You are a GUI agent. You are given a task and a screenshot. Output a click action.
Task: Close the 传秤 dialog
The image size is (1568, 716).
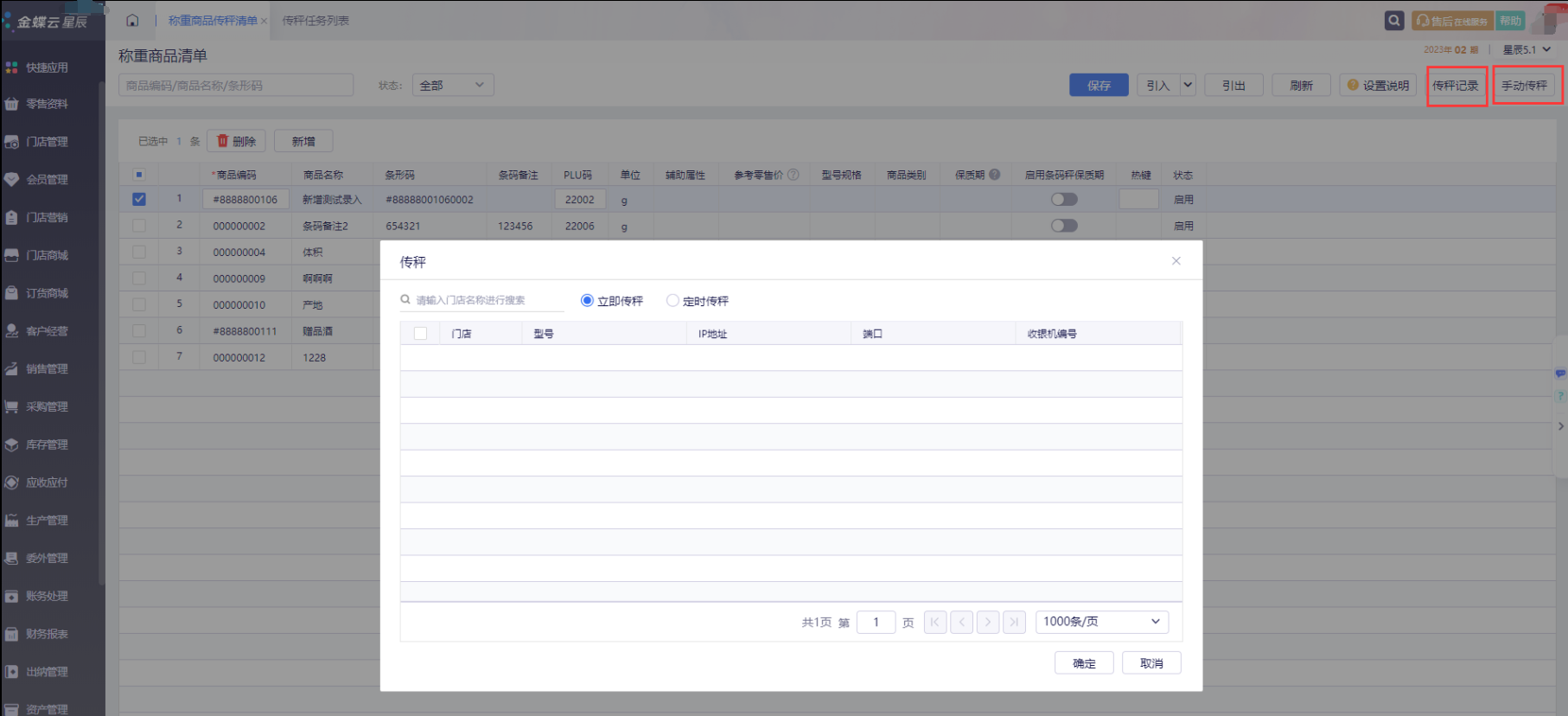point(1176,261)
